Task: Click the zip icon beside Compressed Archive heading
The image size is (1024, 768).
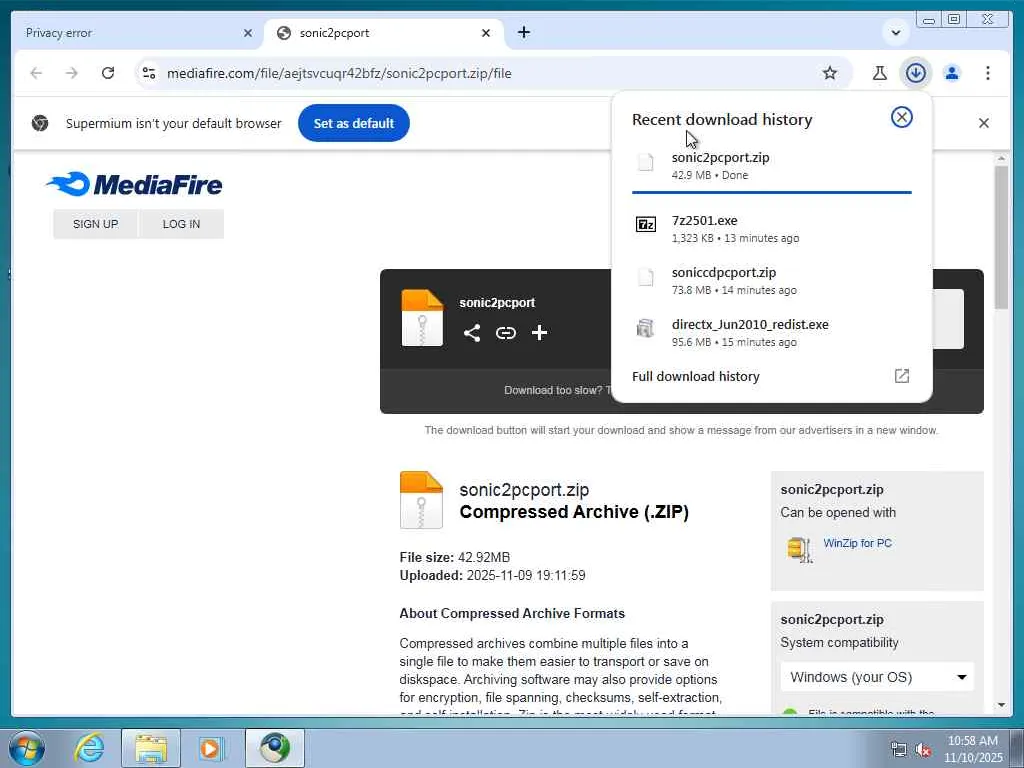Action: tap(421, 500)
